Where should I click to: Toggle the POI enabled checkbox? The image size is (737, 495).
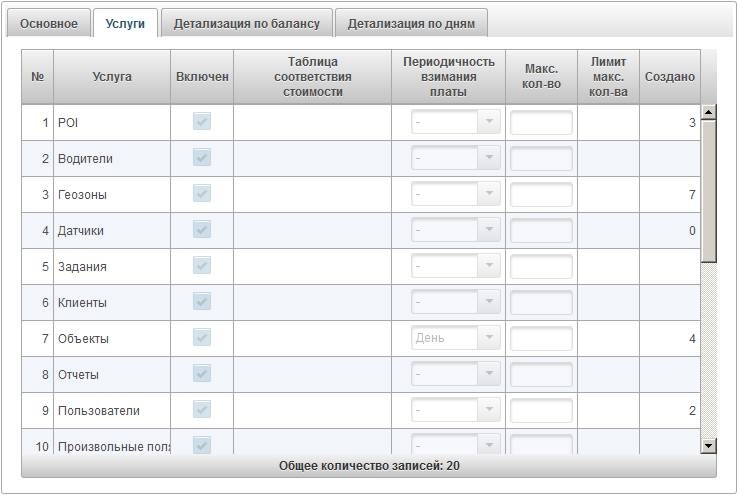click(202, 122)
